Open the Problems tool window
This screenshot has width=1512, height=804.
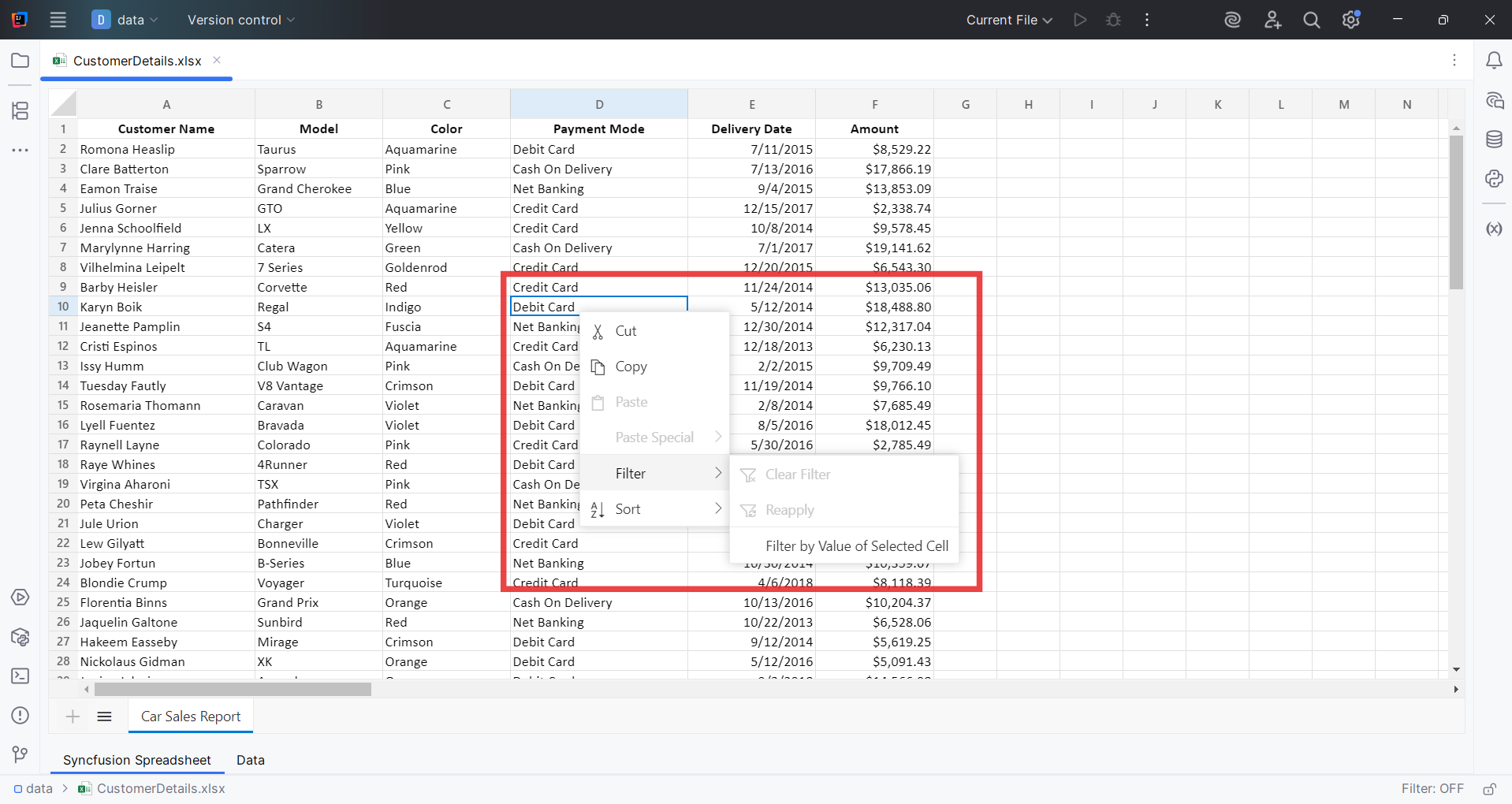(x=20, y=716)
